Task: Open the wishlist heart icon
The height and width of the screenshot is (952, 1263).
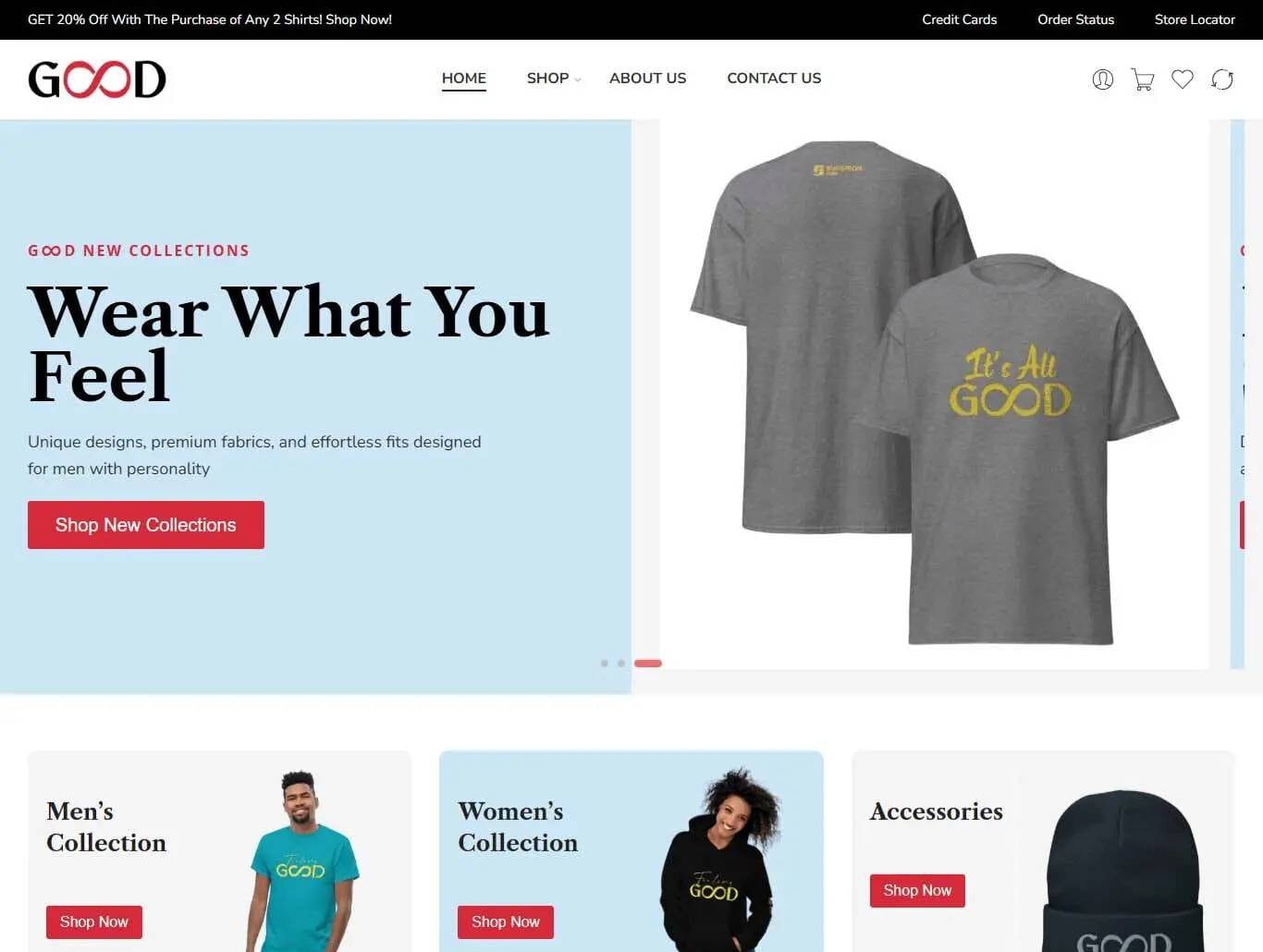Action: tap(1183, 79)
